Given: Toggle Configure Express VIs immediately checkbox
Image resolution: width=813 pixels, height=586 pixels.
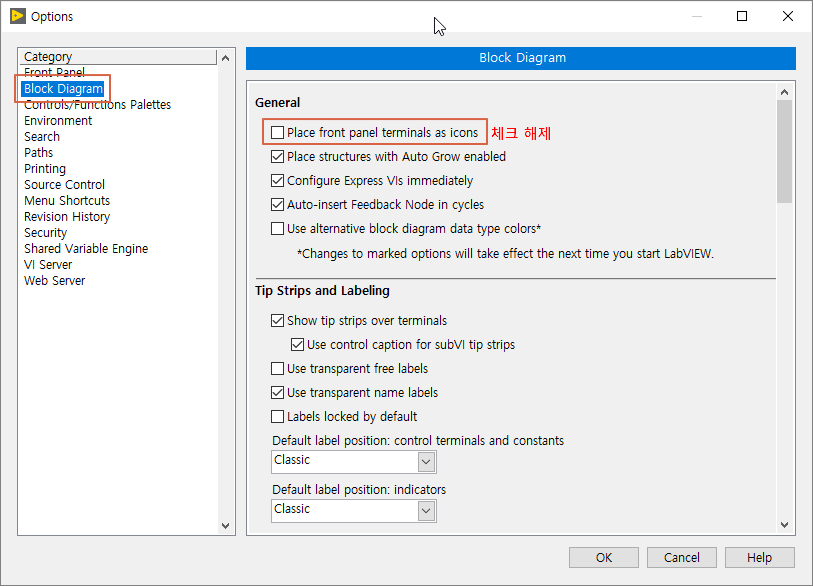Looking at the screenshot, I should [x=277, y=180].
